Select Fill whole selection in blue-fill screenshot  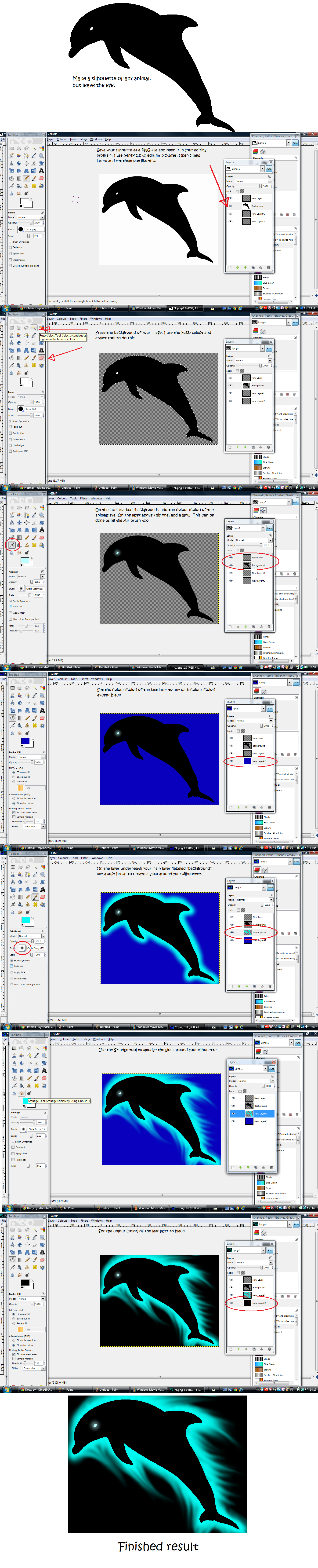[x=14, y=799]
